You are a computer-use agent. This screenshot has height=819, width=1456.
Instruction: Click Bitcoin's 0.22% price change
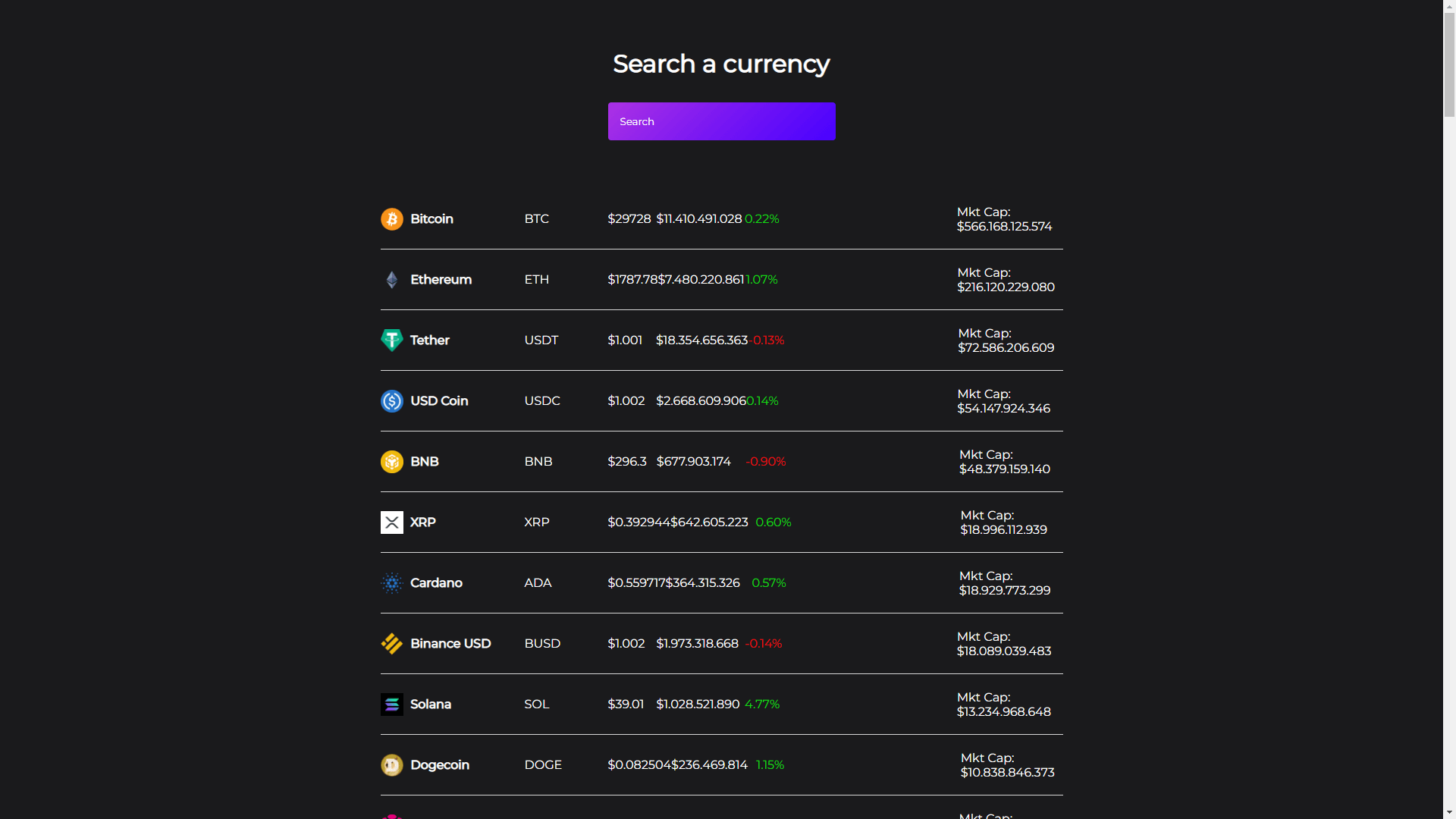tap(761, 219)
